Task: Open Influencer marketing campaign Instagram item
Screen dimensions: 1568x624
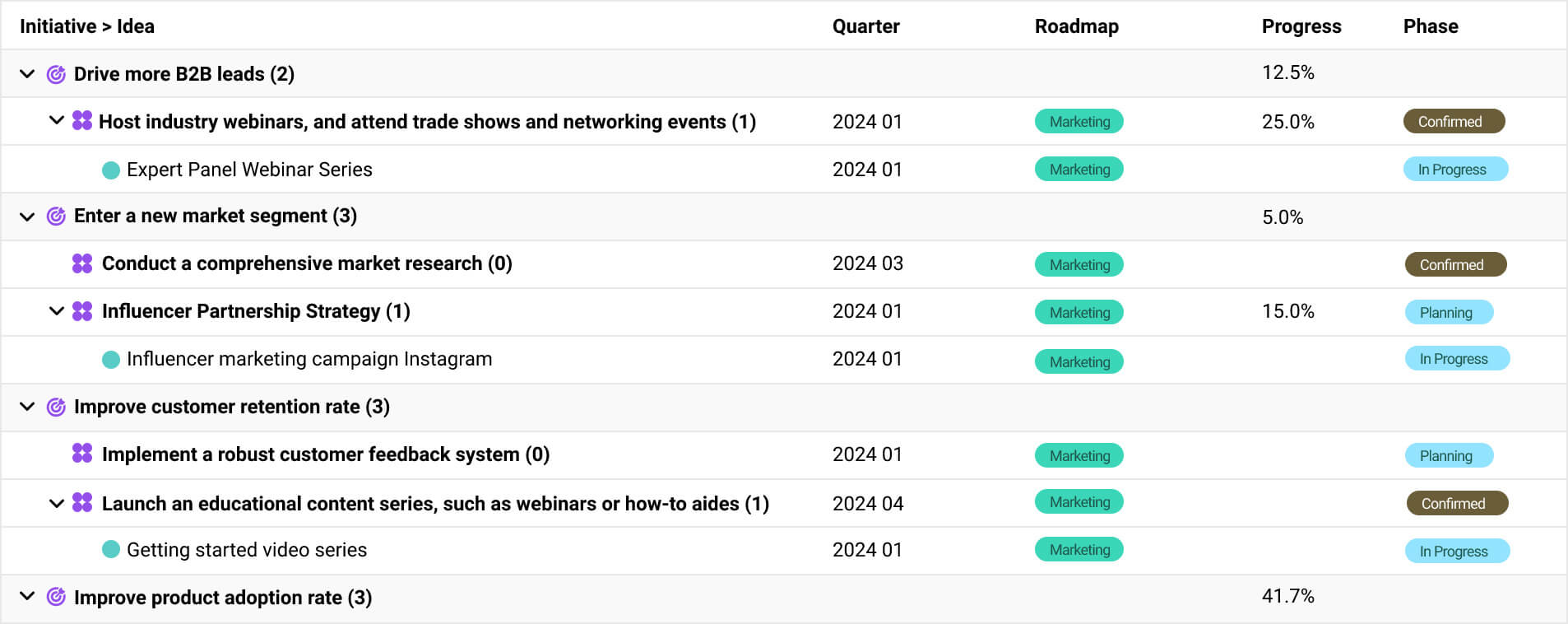Action: 309,359
